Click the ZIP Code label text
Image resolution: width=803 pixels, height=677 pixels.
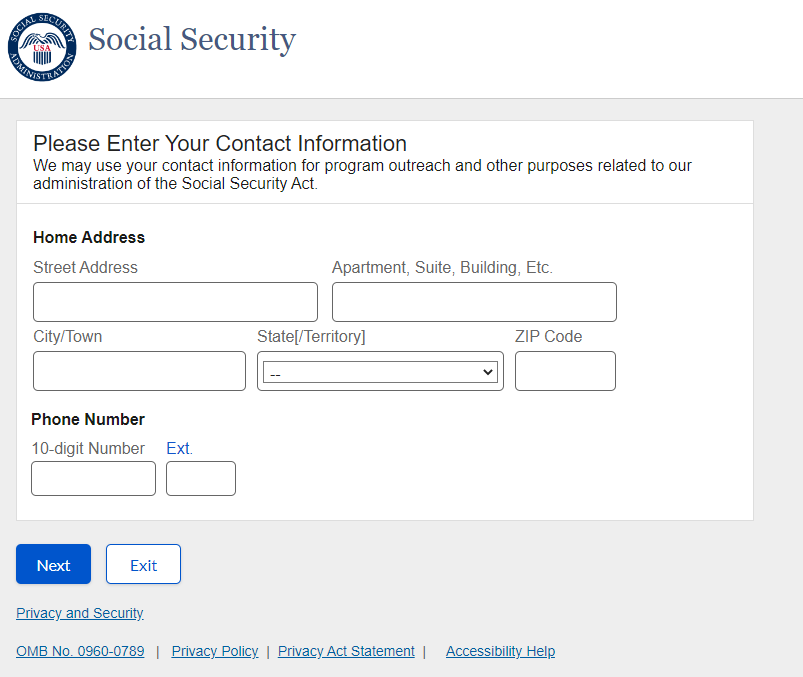pyautogui.click(x=548, y=336)
